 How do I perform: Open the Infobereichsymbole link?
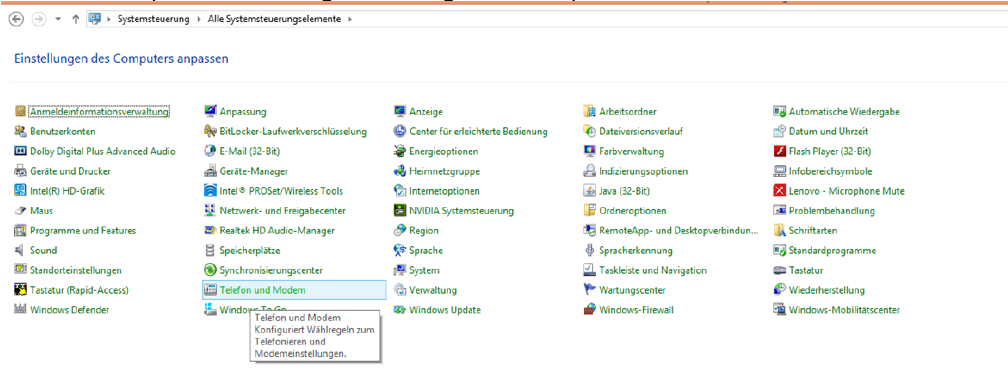(x=831, y=171)
